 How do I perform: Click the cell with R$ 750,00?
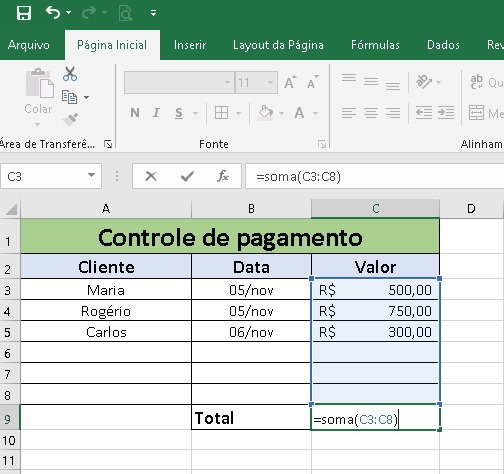coord(376,311)
